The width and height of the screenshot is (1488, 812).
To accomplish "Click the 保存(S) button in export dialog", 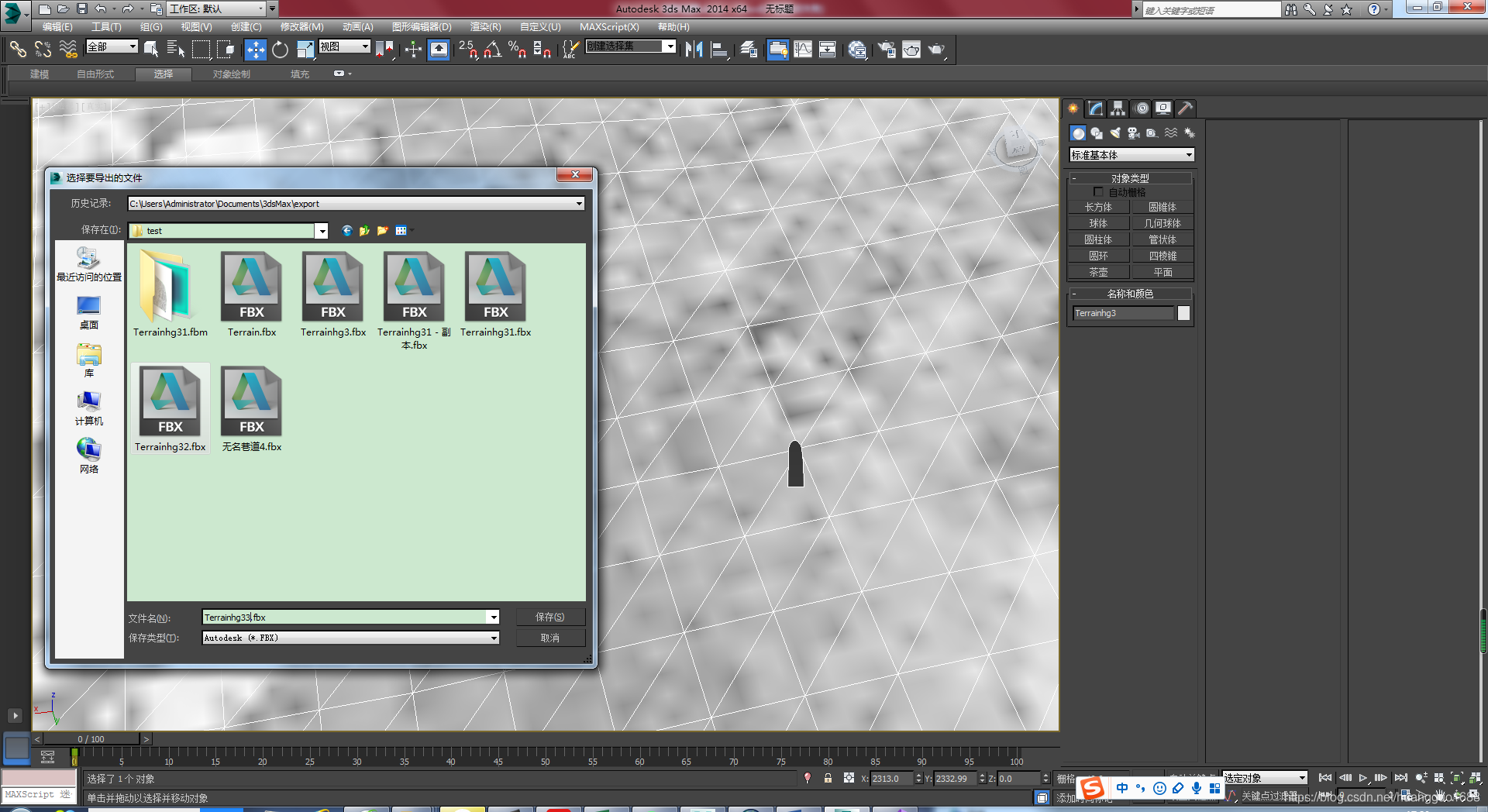I will coord(549,617).
